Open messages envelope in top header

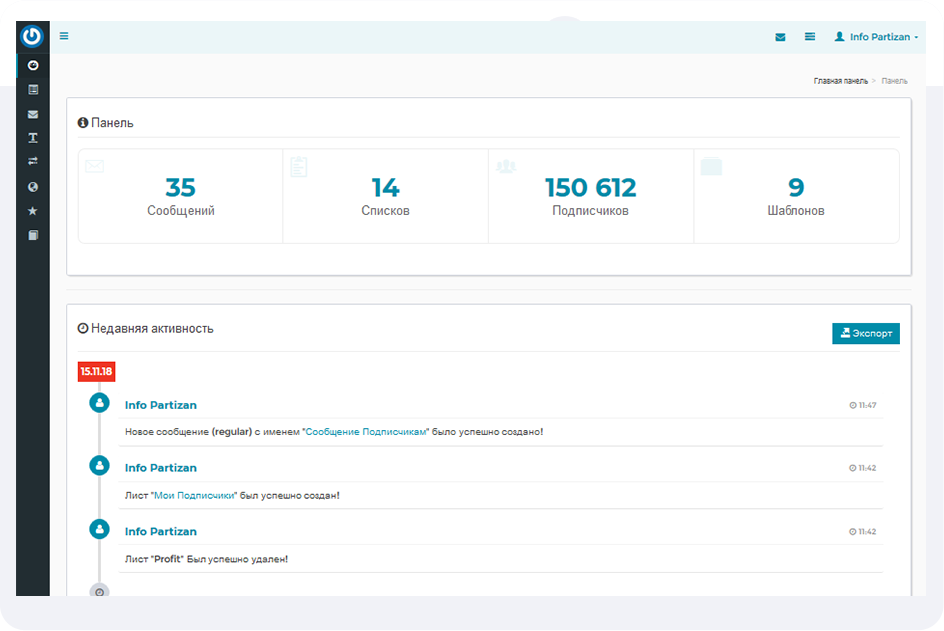(780, 37)
